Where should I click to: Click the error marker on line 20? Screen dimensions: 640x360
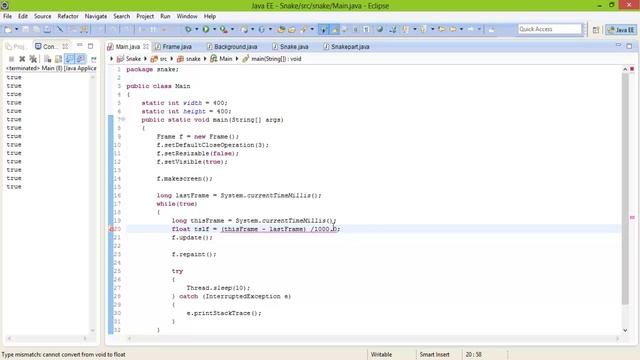click(111, 229)
